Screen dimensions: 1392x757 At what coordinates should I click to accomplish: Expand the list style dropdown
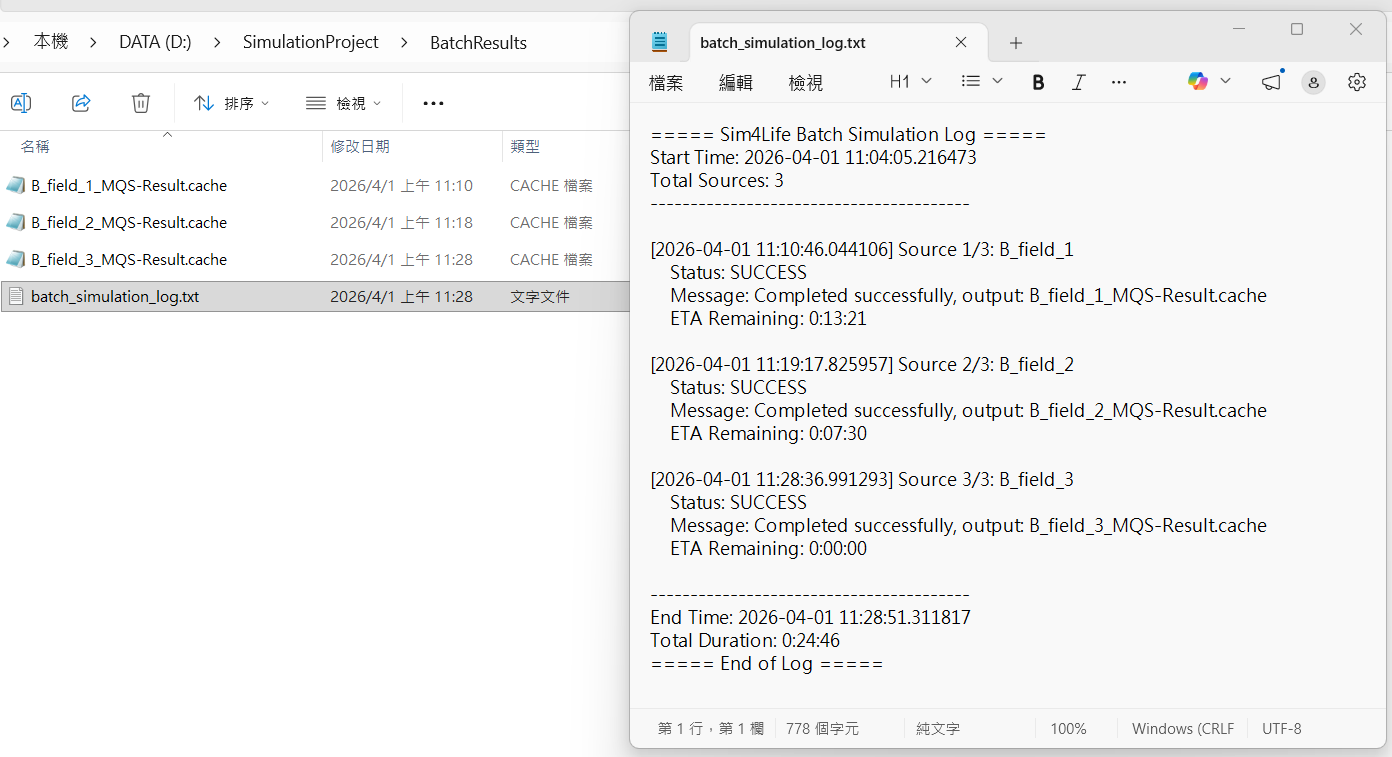tap(981, 82)
